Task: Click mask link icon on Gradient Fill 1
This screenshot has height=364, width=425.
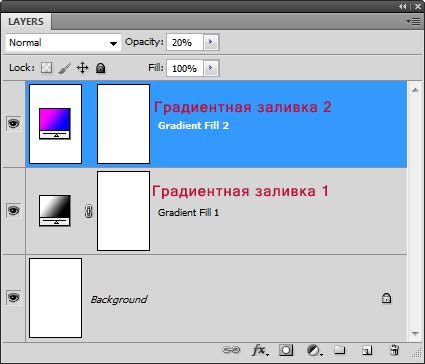Action: 88,211
